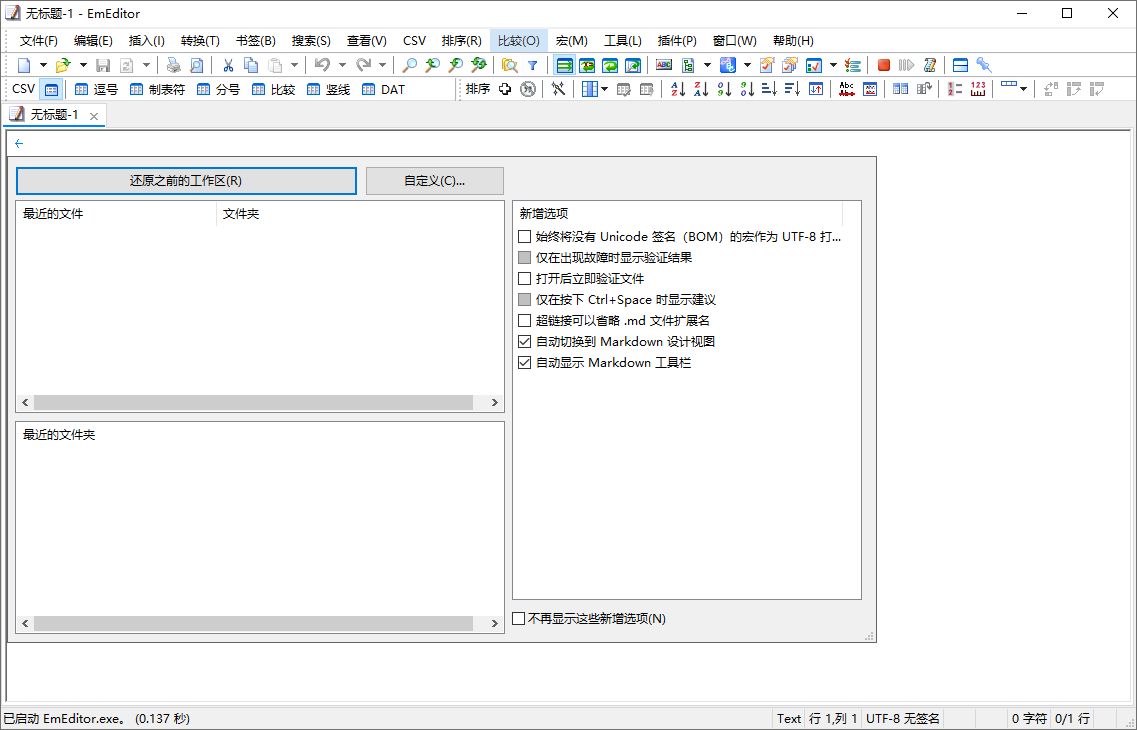1137x730 pixels.
Task: Open the New file dropdown arrow
Action: pyautogui.click(x=43, y=65)
